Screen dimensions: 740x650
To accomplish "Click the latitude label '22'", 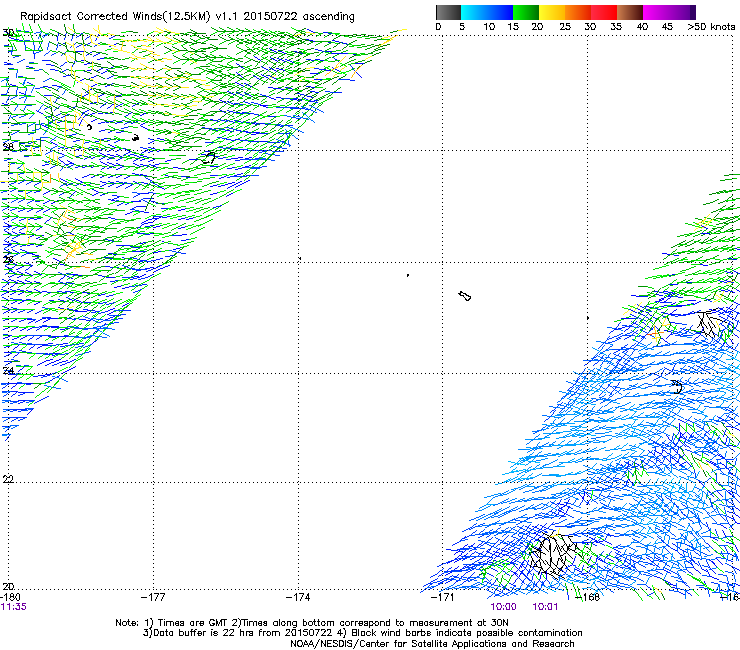I will [x=8, y=479].
